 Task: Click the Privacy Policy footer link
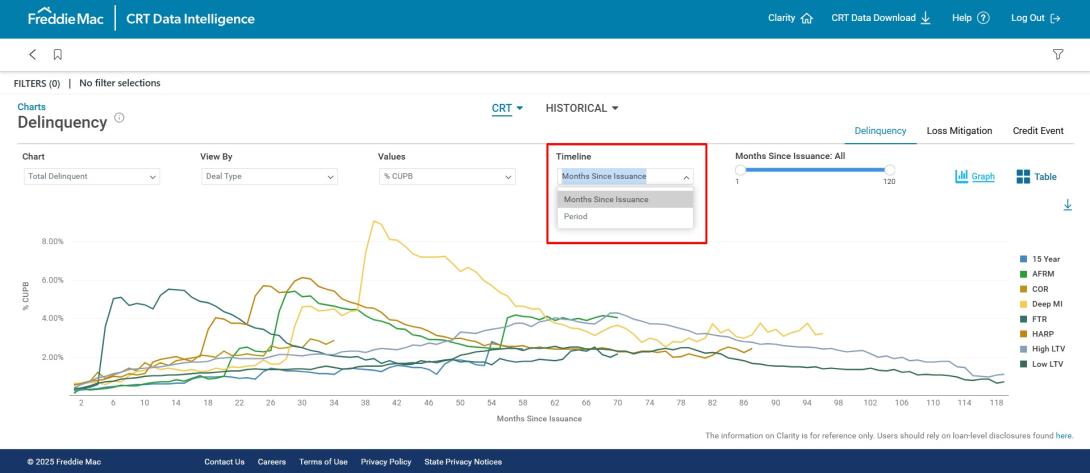[x=386, y=462]
